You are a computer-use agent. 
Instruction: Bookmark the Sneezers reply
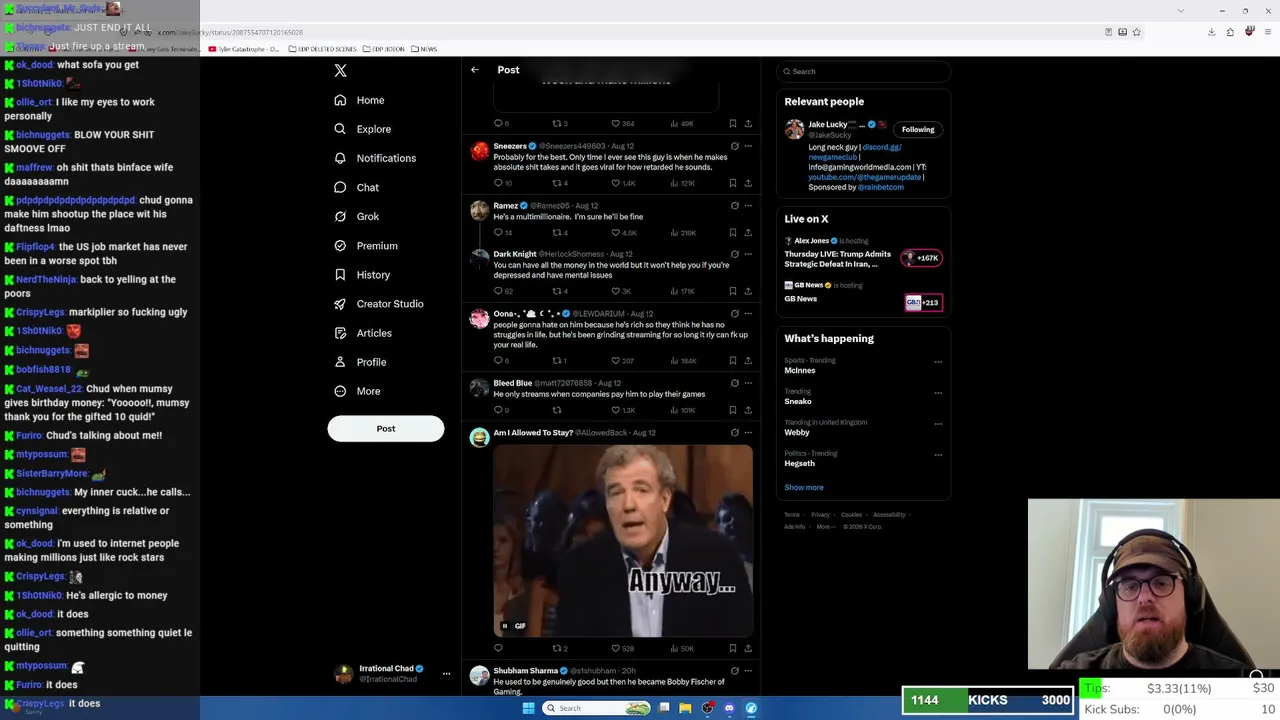point(733,183)
